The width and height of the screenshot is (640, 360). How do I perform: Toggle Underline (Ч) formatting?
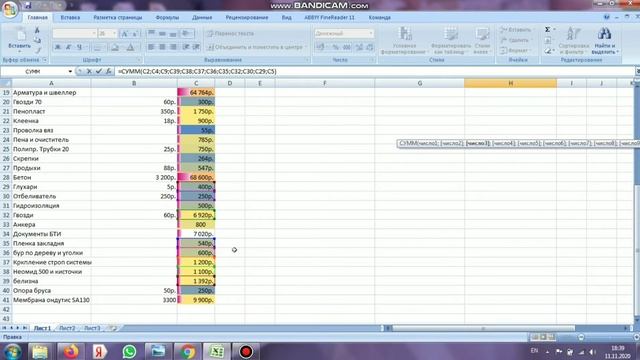(x=80, y=47)
